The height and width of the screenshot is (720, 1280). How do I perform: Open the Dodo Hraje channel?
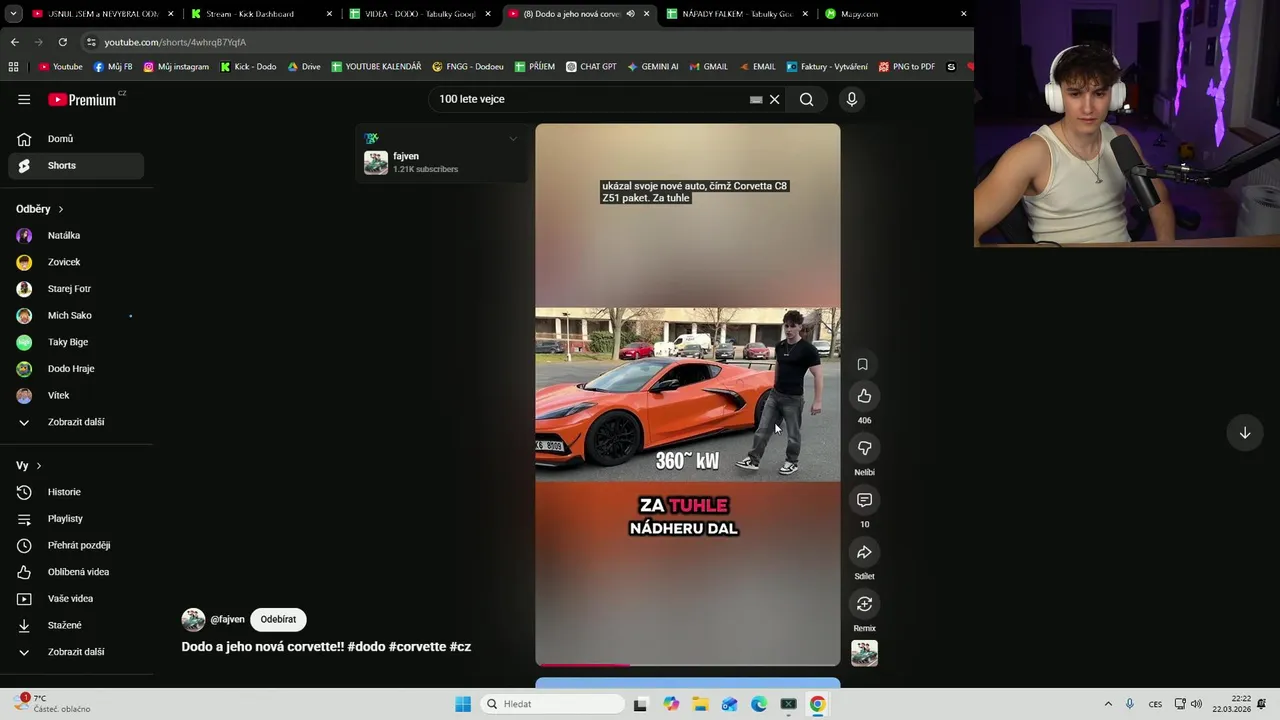(76, 369)
